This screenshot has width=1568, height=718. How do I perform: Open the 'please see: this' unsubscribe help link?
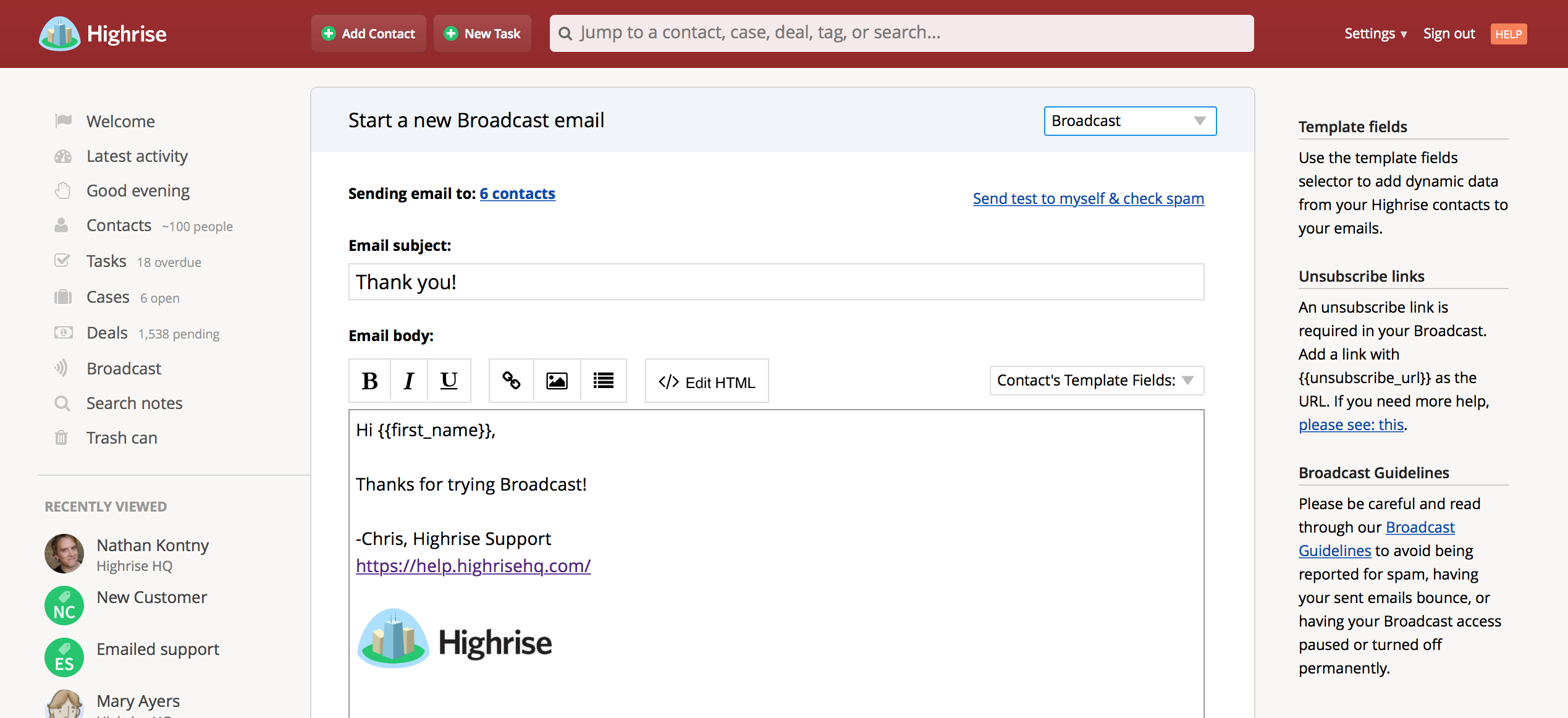(x=1351, y=424)
